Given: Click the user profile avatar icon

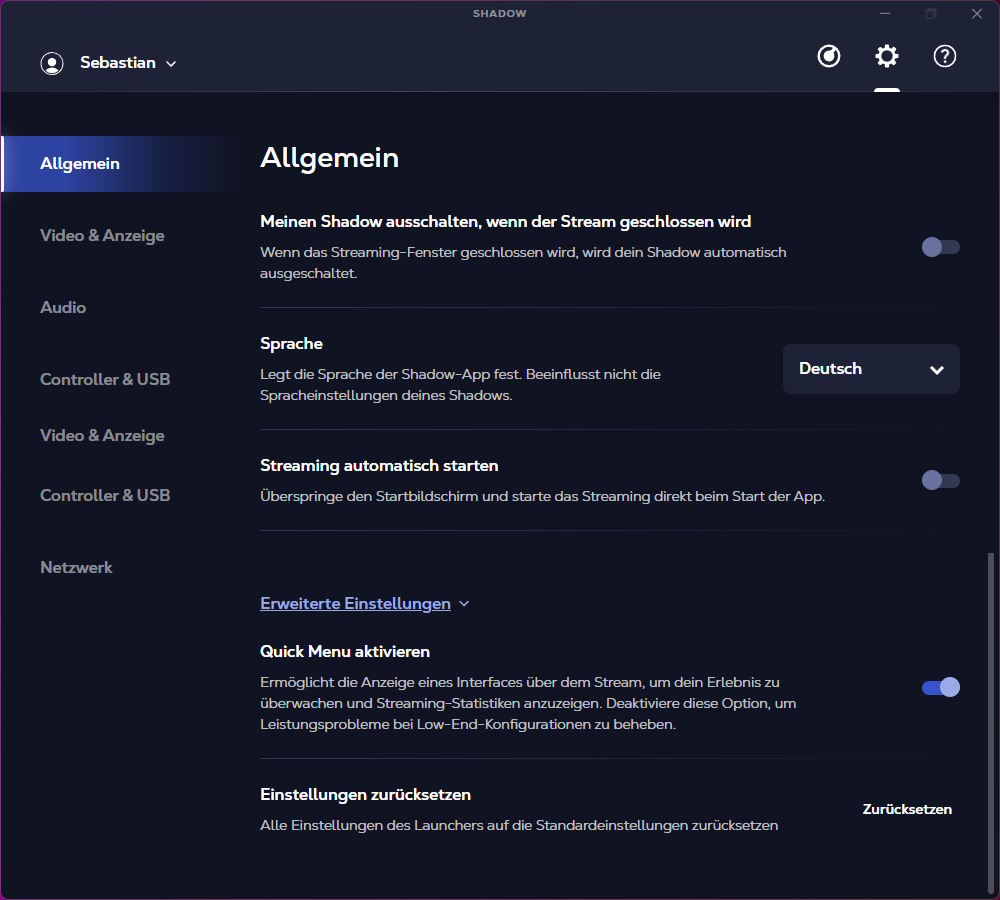Looking at the screenshot, I should [52, 63].
